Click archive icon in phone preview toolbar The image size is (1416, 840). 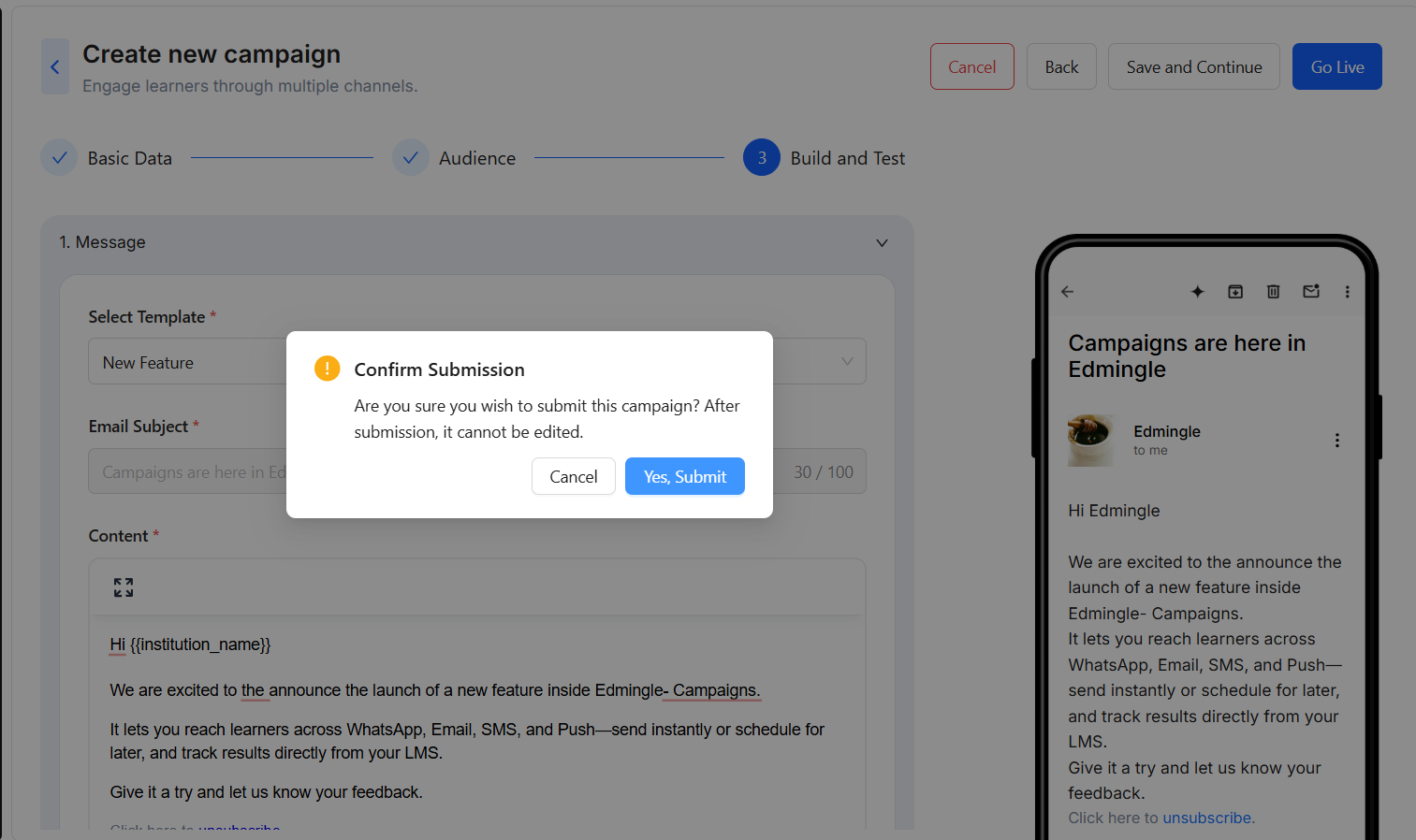click(1235, 292)
